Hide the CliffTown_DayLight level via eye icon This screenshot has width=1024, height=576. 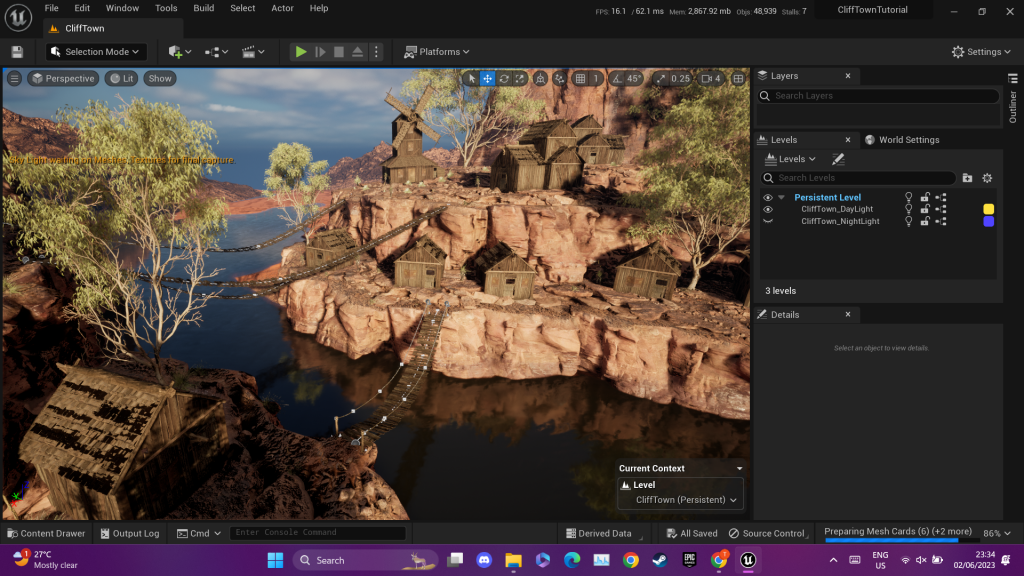coord(768,209)
